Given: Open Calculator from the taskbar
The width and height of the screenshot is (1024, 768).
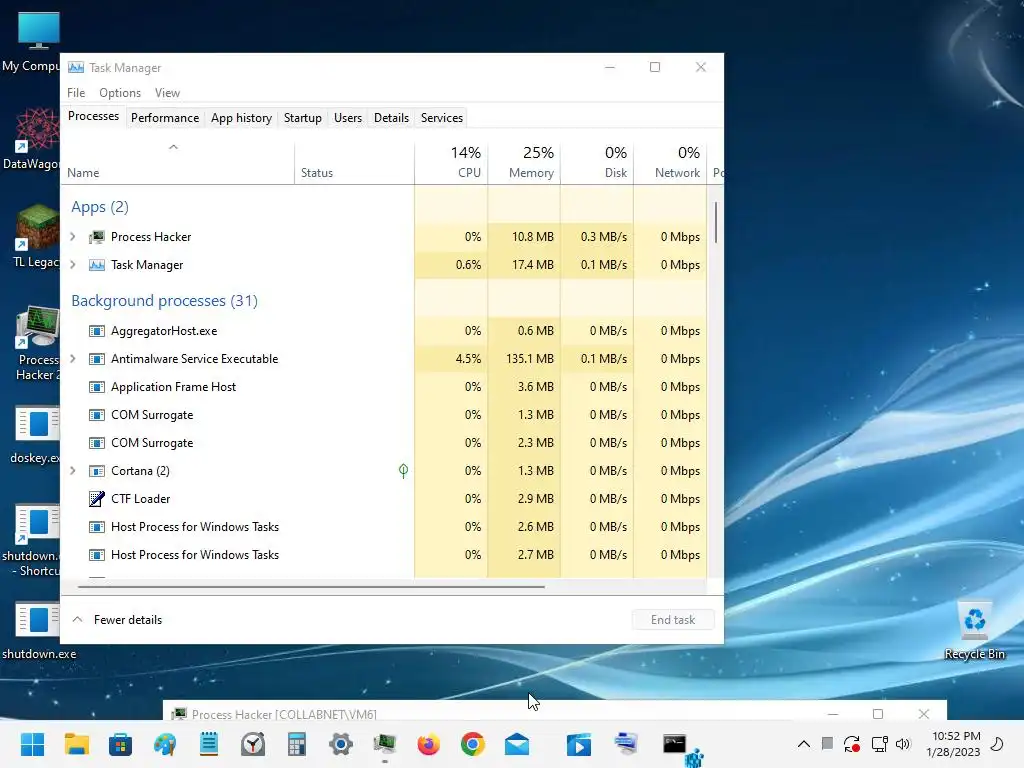Looking at the screenshot, I should 296,744.
